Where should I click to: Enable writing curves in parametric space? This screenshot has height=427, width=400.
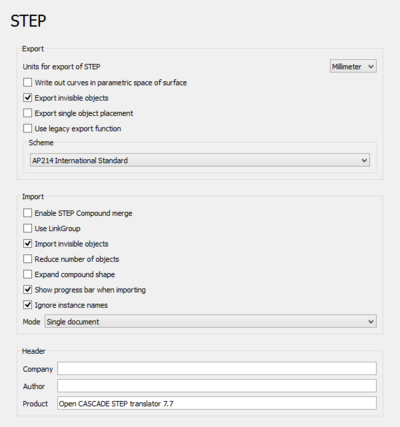pos(28,82)
